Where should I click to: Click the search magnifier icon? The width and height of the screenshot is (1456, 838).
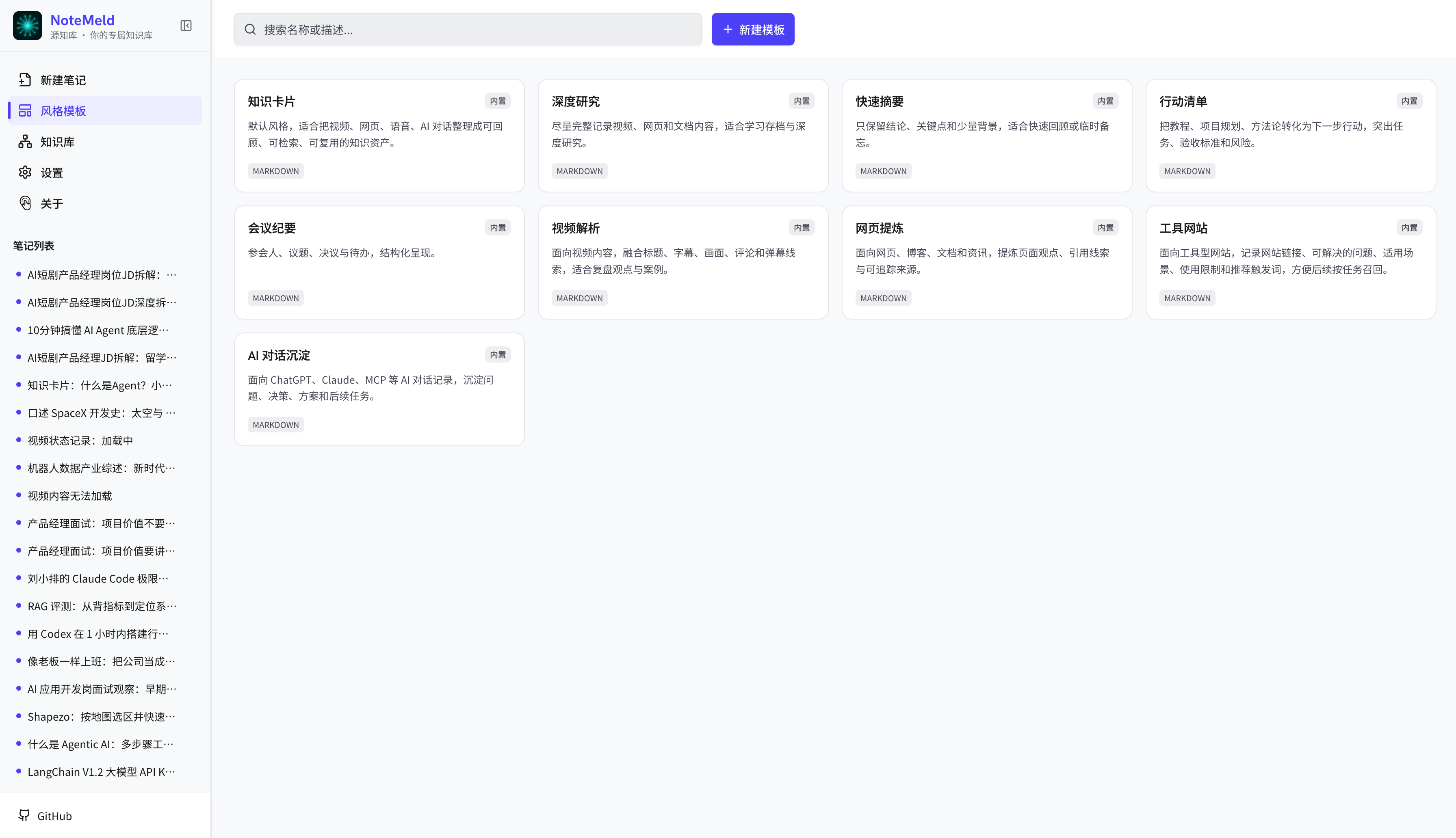(250, 29)
